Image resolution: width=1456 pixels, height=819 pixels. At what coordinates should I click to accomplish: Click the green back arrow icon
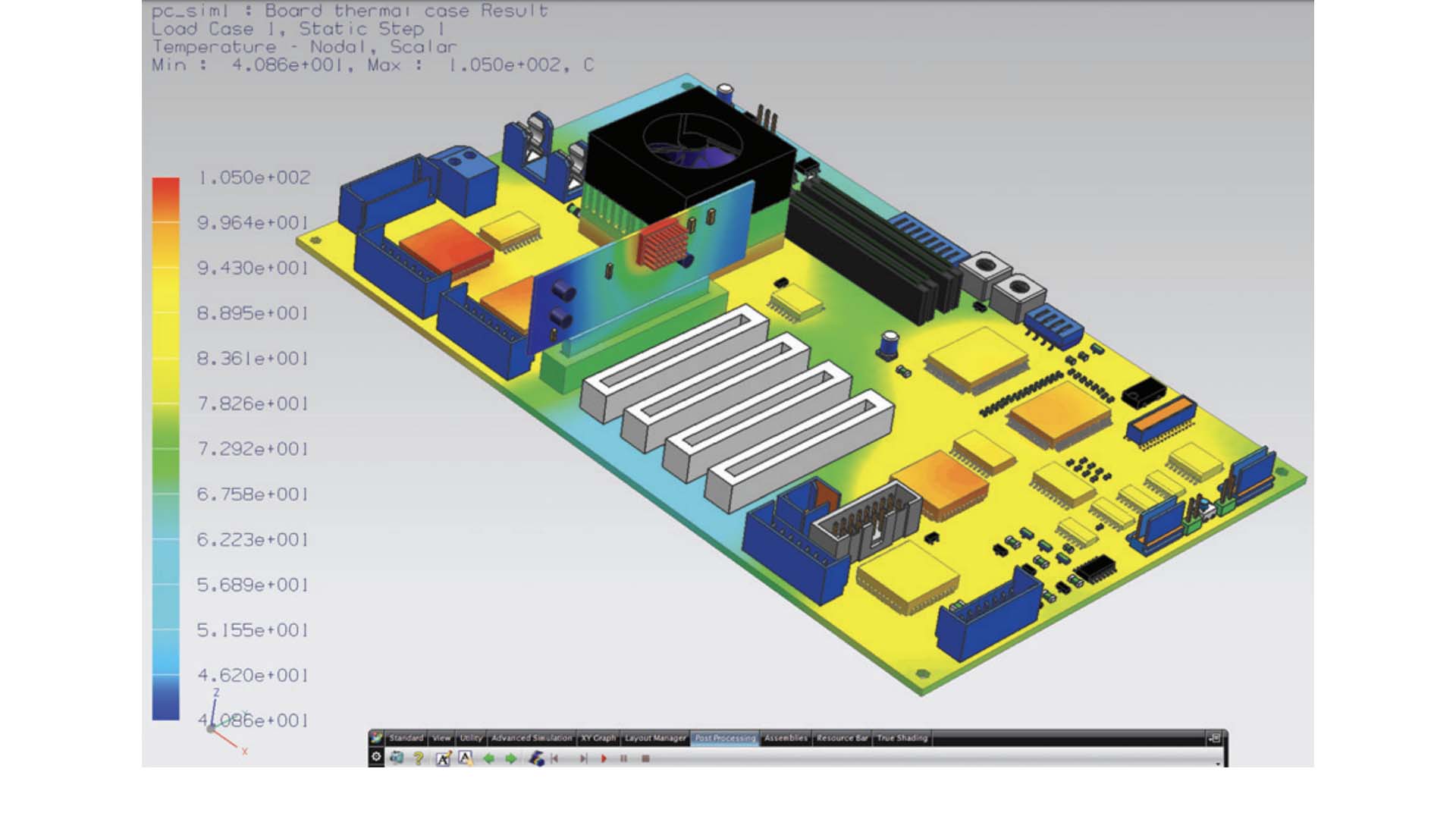pos(491,758)
